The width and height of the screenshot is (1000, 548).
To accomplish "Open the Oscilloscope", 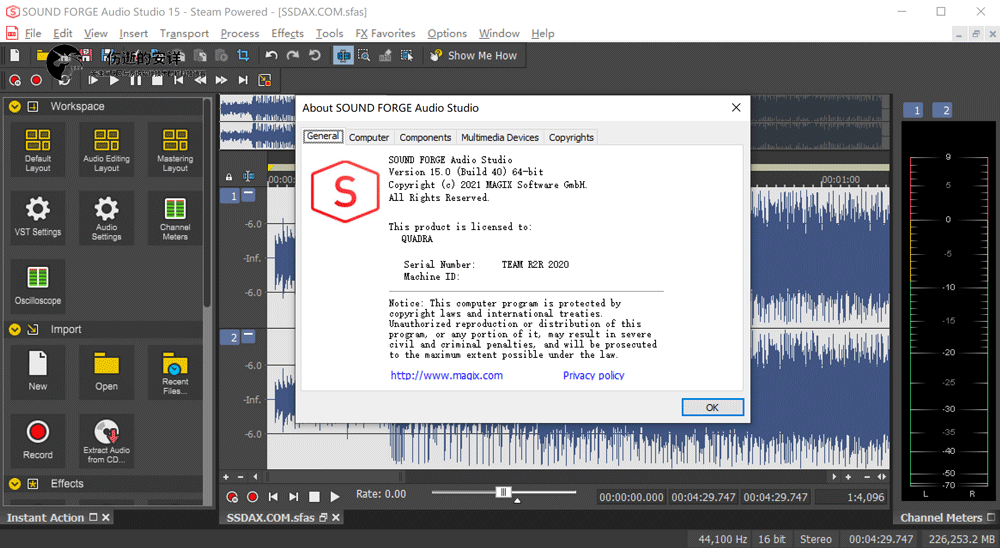I will tap(38, 286).
